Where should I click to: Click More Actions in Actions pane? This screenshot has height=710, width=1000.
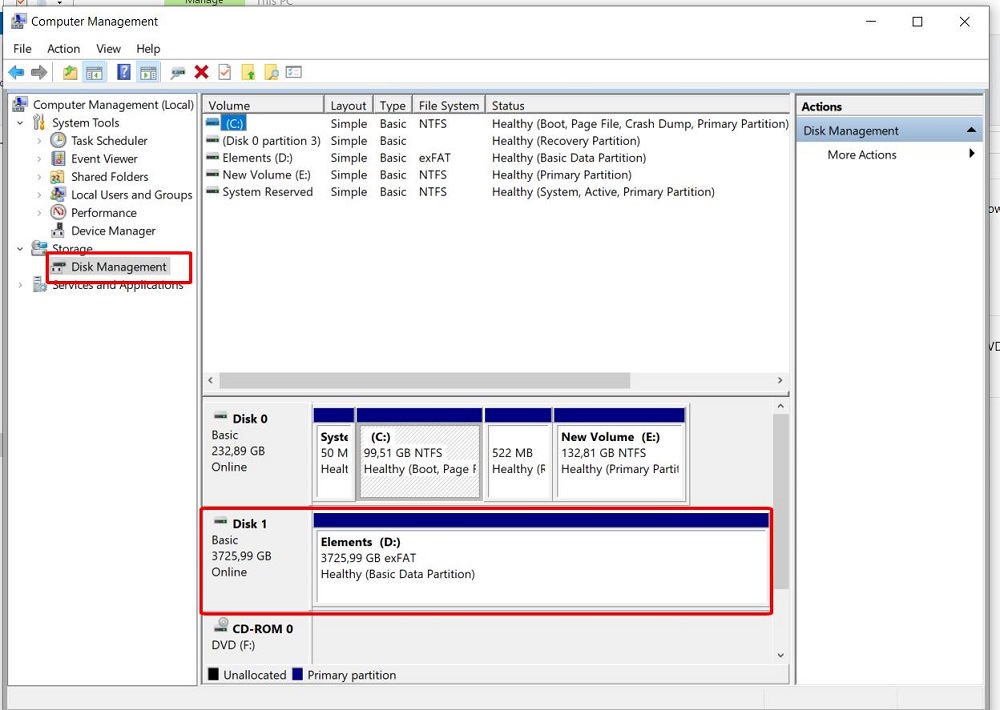click(862, 155)
